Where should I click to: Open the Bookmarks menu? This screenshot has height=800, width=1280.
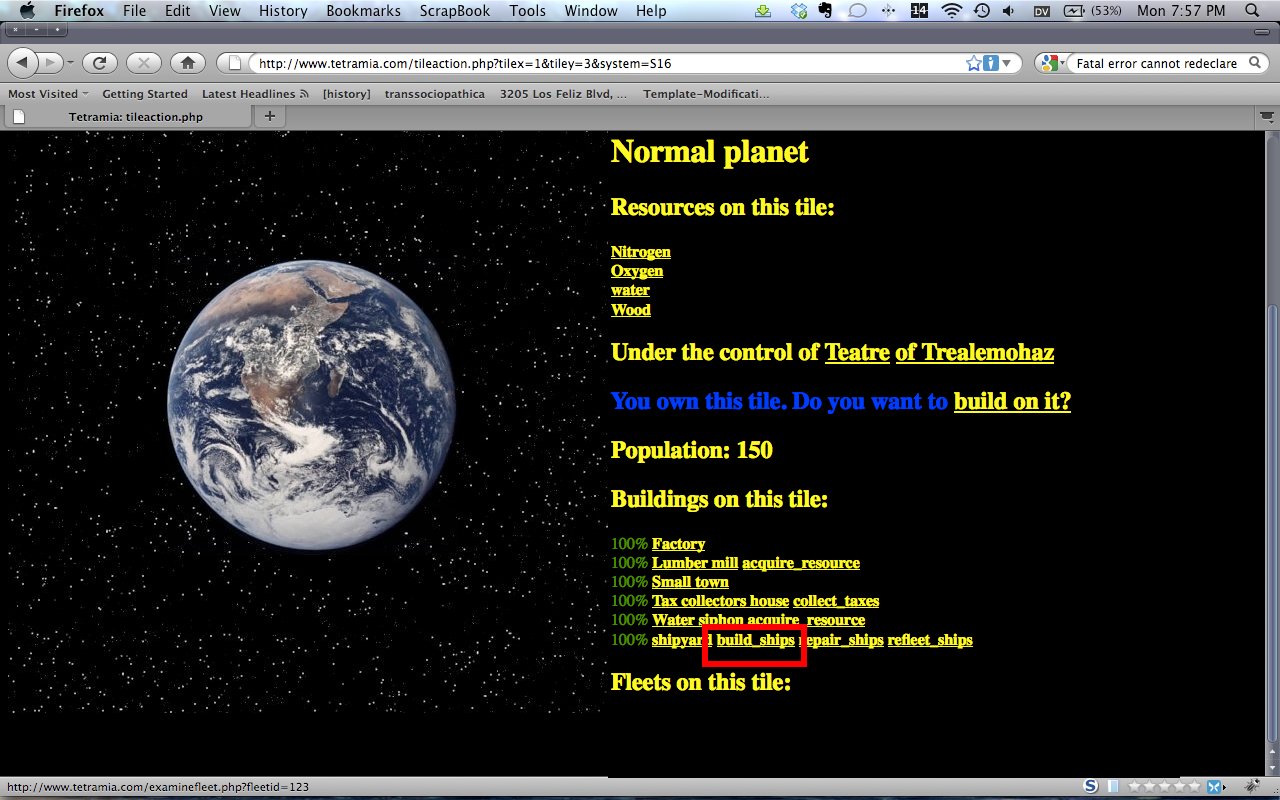click(363, 11)
